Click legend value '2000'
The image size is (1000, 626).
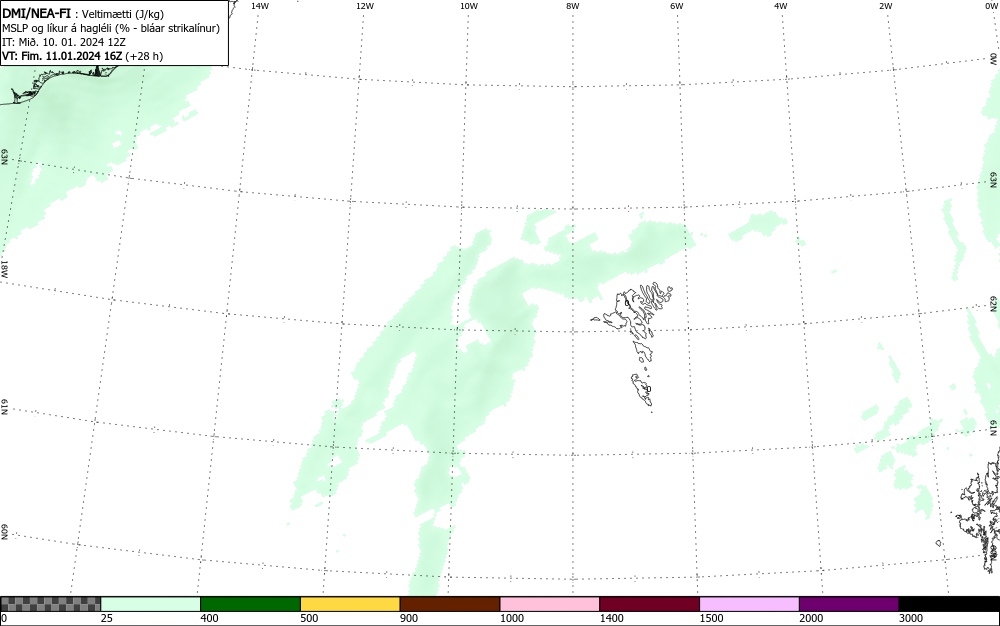click(811, 618)
